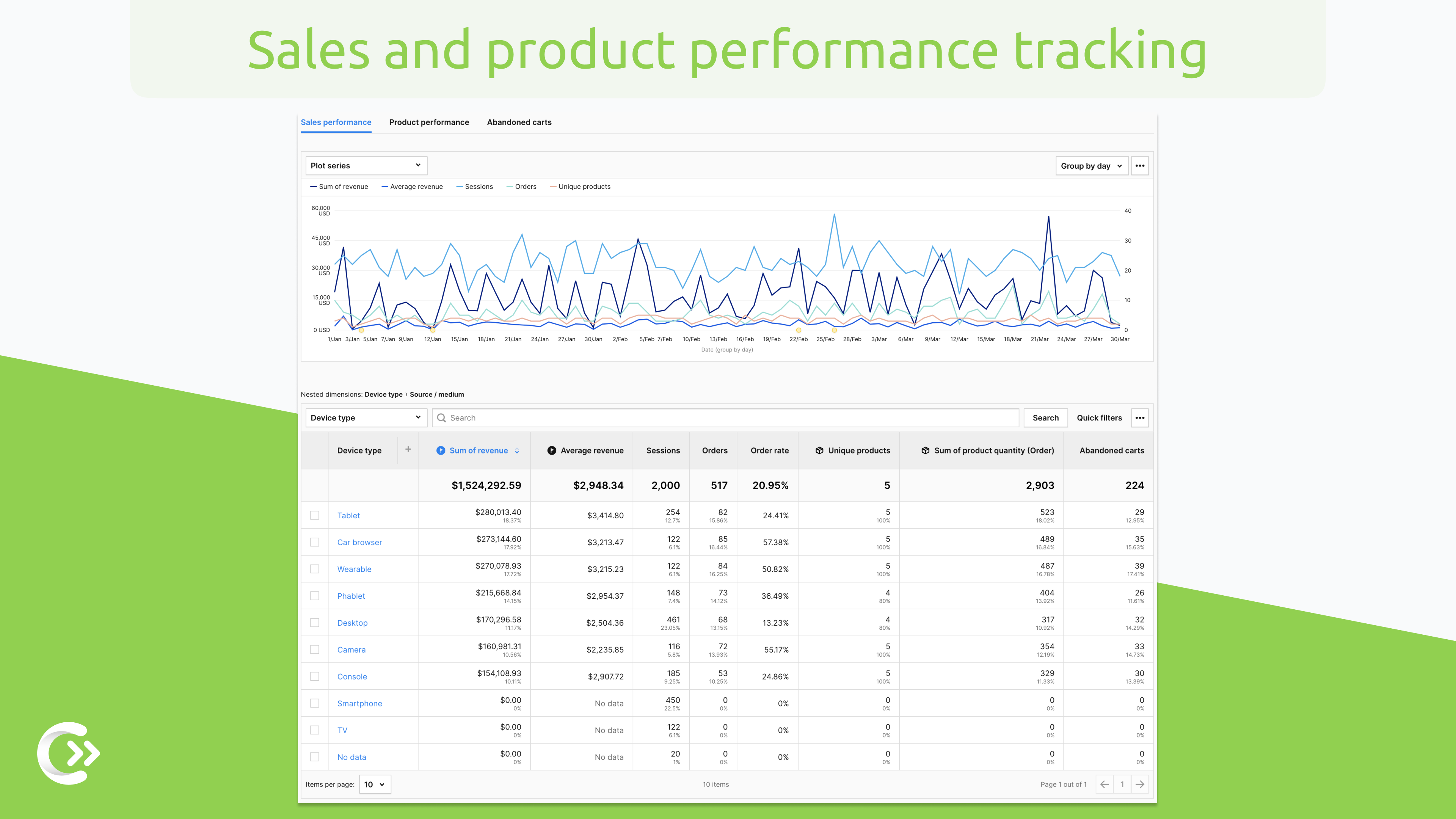
Task: Click page number 1 in pagination
Action: [1122, 784]
